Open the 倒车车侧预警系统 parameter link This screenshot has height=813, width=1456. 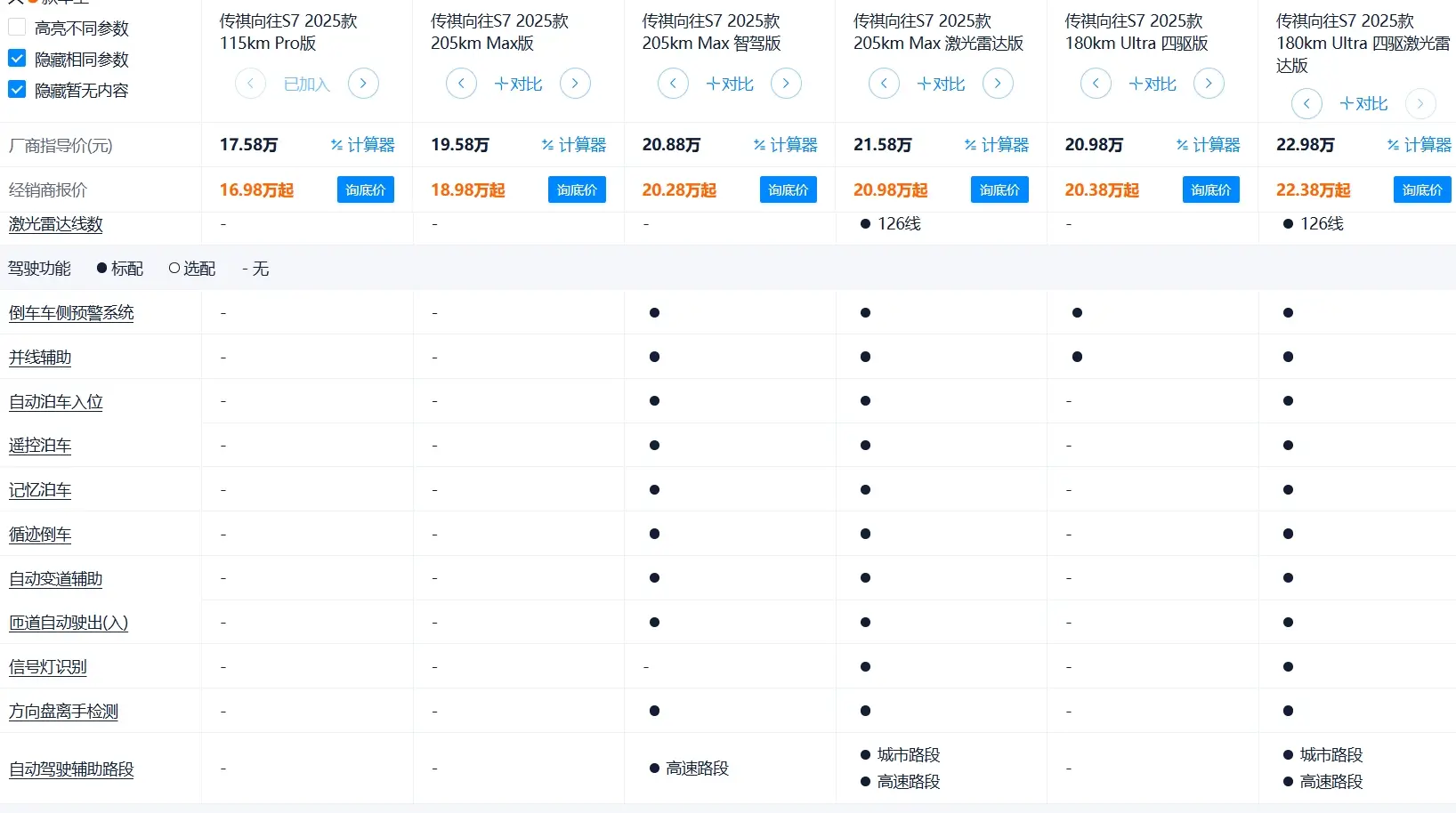[71, 313]
